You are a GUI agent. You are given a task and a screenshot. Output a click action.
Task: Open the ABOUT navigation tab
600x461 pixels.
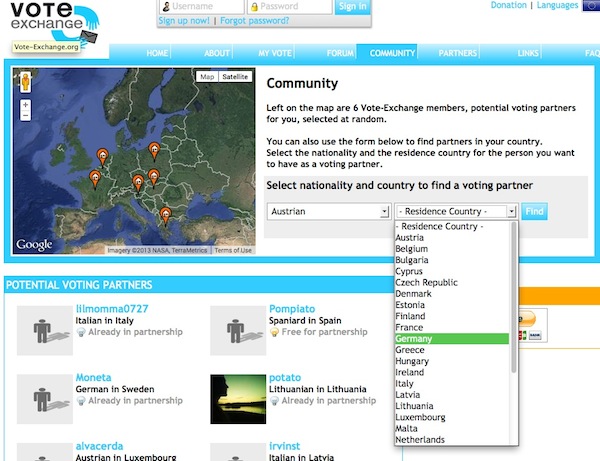click(x=217, y=53)
